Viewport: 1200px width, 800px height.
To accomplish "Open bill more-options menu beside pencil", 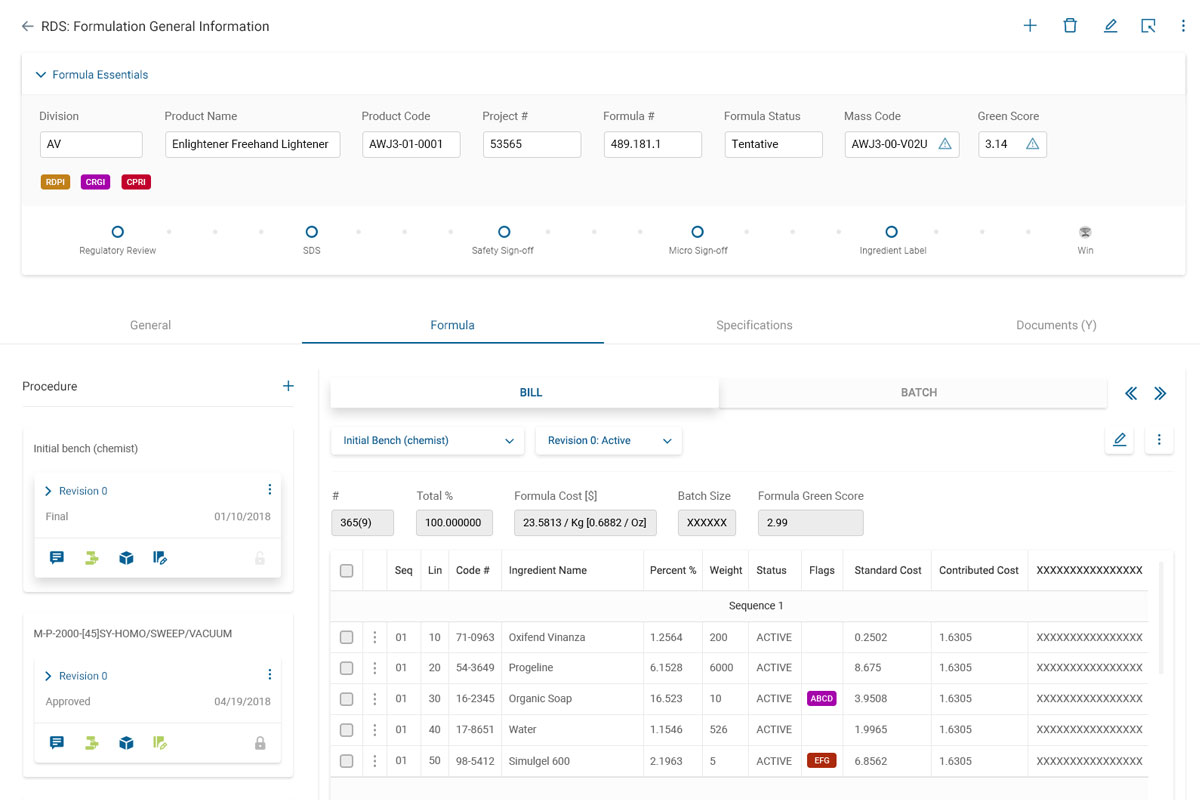I will click(1159, 440).
